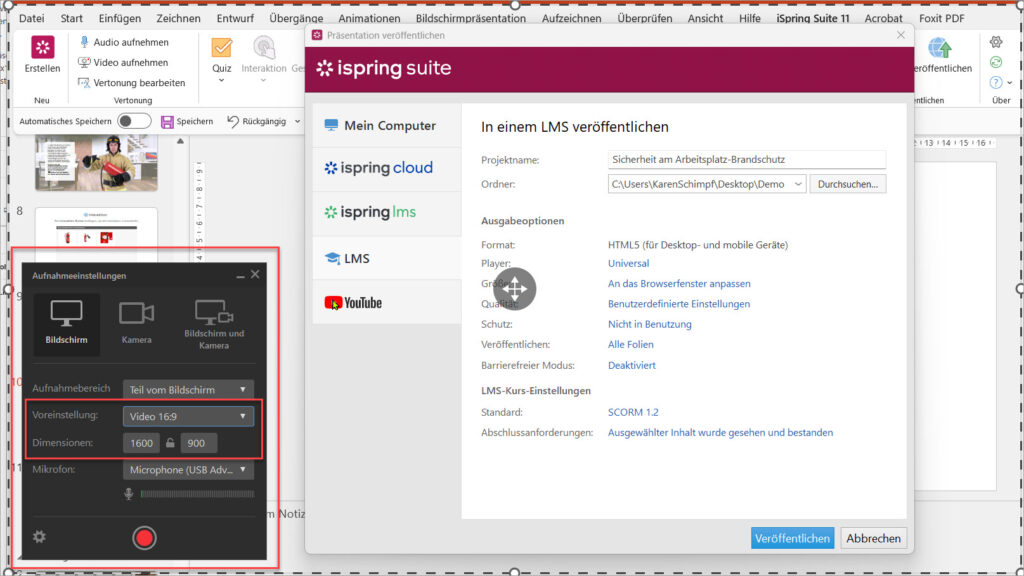1024x576 pixels.
Task: Click the Projektname input field
Action: [746, 159]
